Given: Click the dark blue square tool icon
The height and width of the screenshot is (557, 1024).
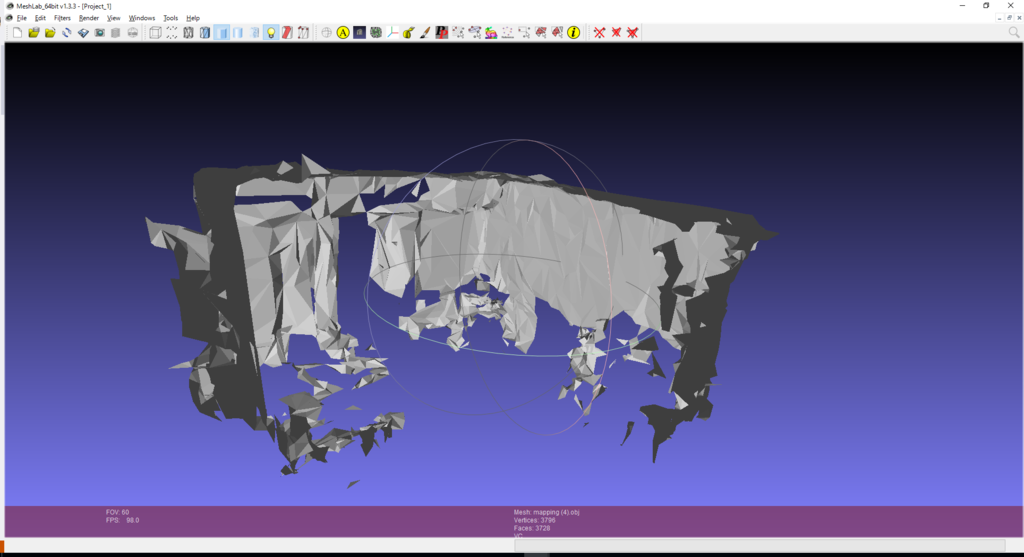Looking at the screenshot, I should tap(359, 33).
